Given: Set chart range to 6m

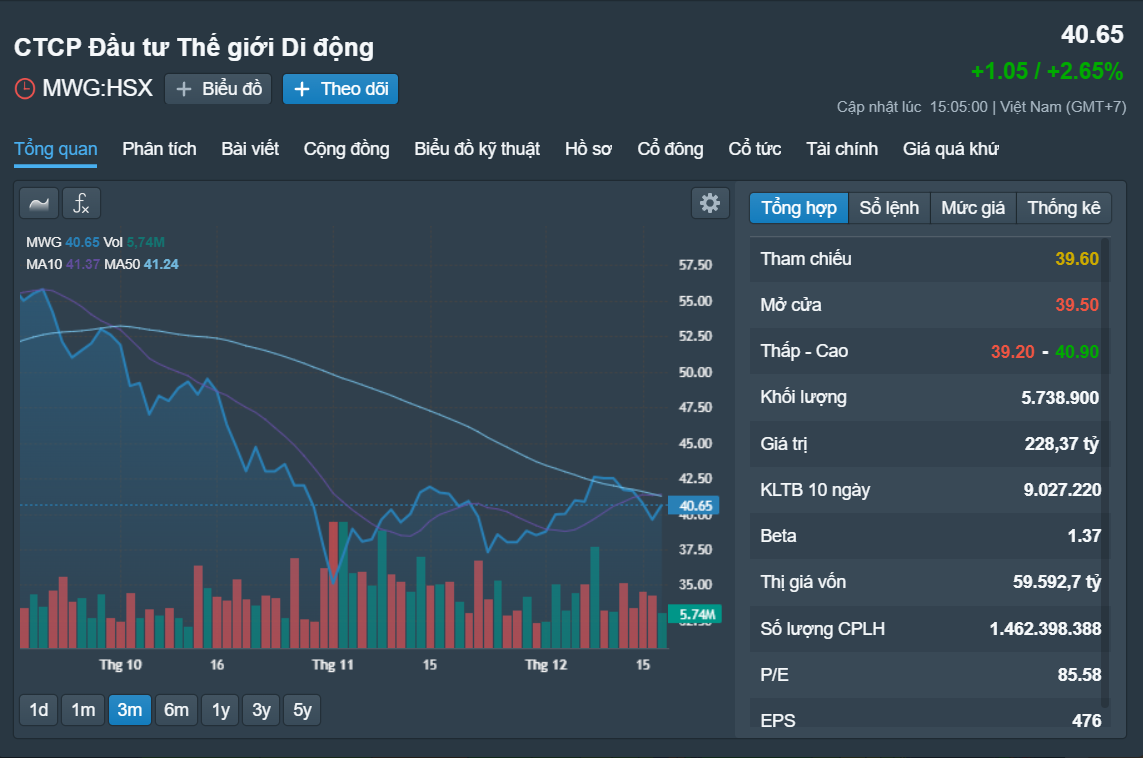Looking at the screenshot, I should 176,710.
